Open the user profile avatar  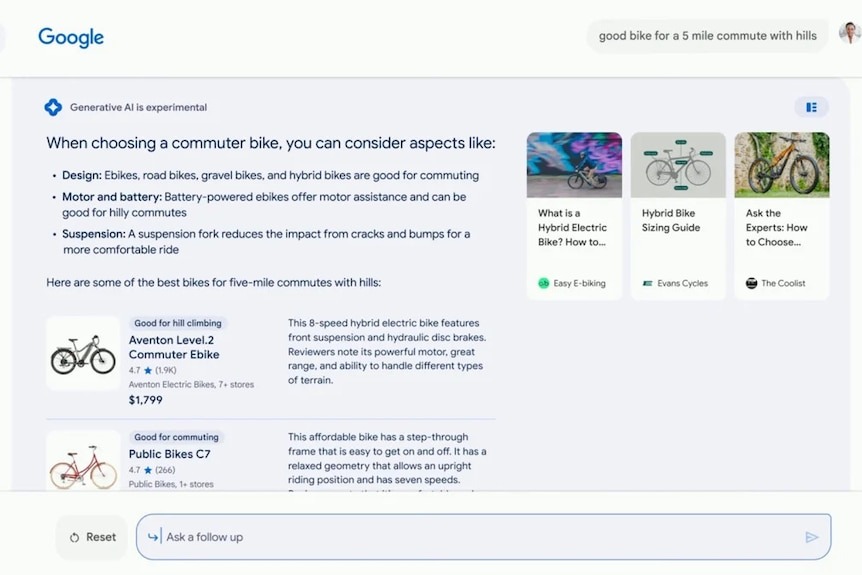(849, 35)
